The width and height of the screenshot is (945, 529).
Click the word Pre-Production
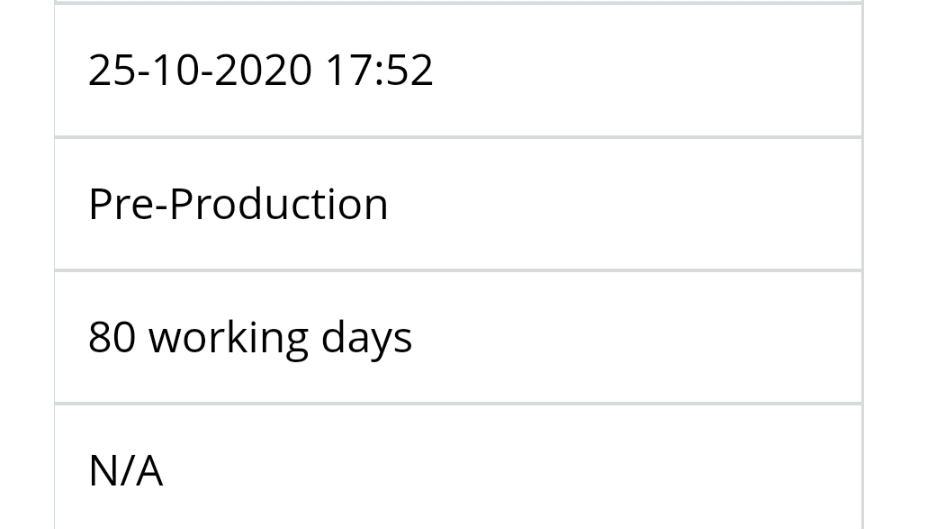(x=238, y=204)
